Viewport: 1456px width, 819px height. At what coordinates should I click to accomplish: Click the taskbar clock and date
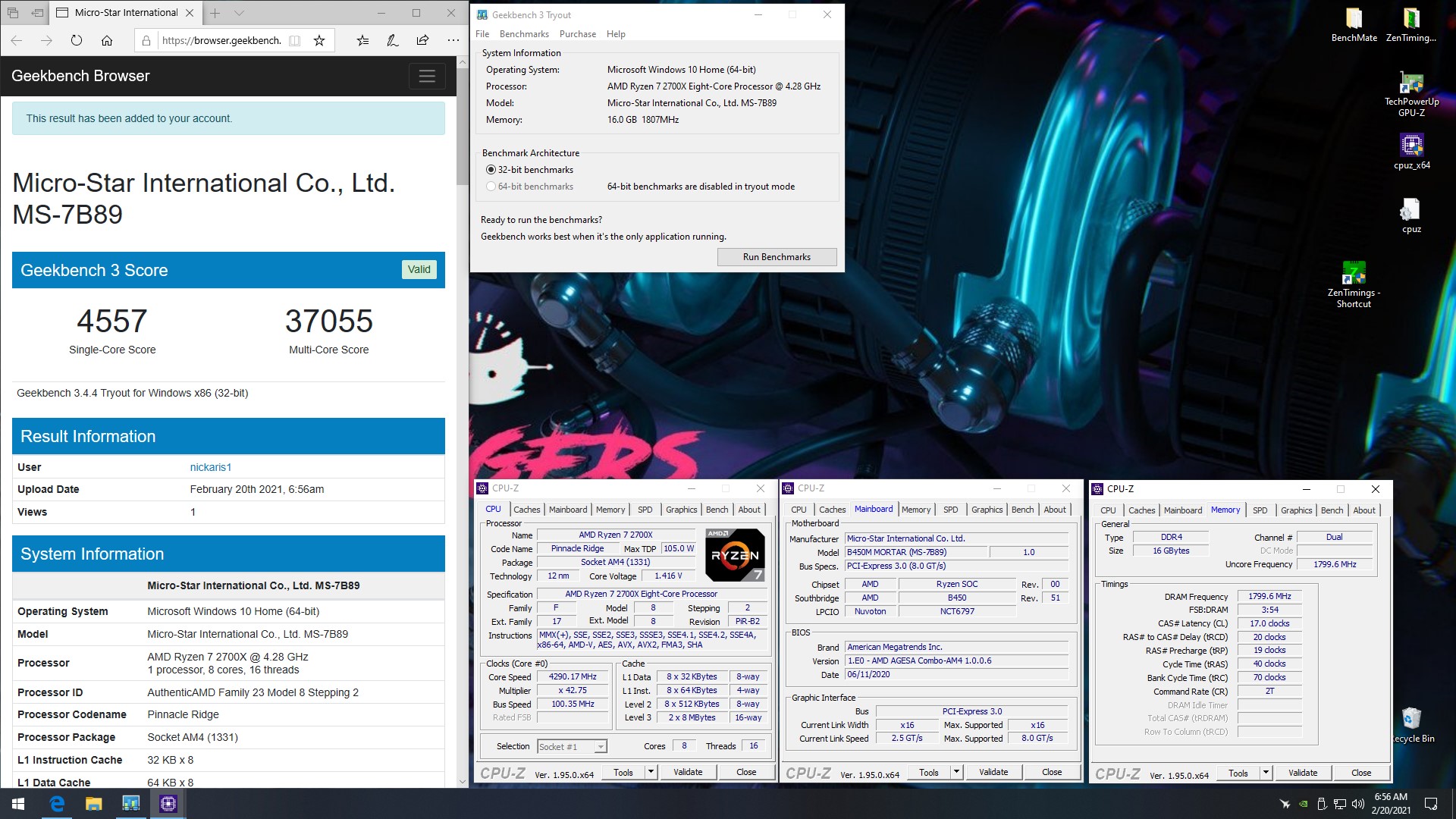1391,804
